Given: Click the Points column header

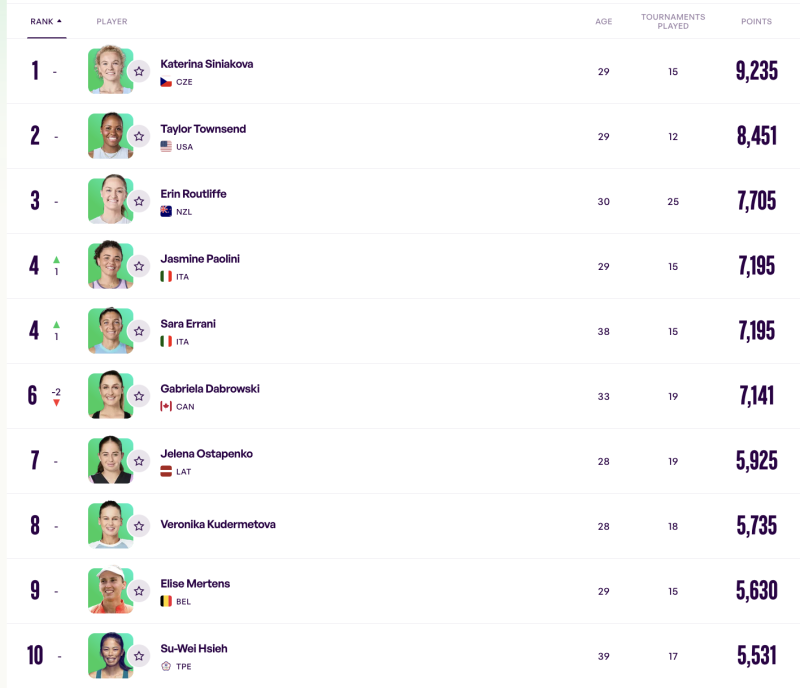Looking at the screenshot, I should pyautogui.click(x=756, y=21).
